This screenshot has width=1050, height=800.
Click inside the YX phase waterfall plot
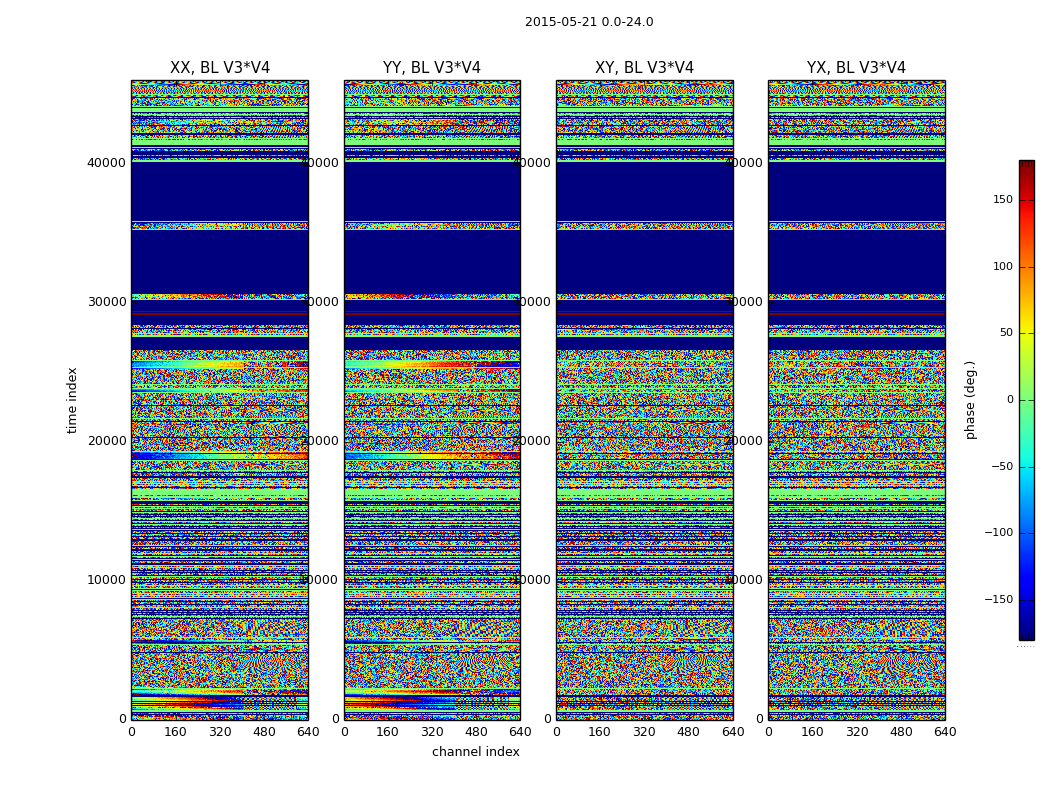[856, 400]
